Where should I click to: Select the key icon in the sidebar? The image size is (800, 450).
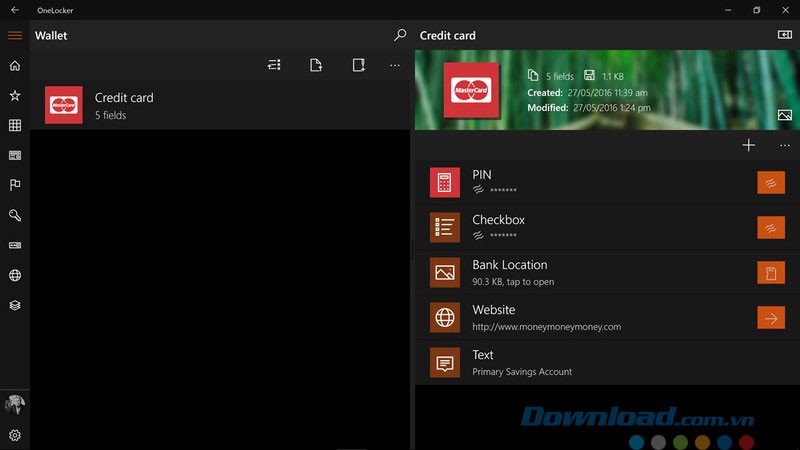click(x=14, y=215)
